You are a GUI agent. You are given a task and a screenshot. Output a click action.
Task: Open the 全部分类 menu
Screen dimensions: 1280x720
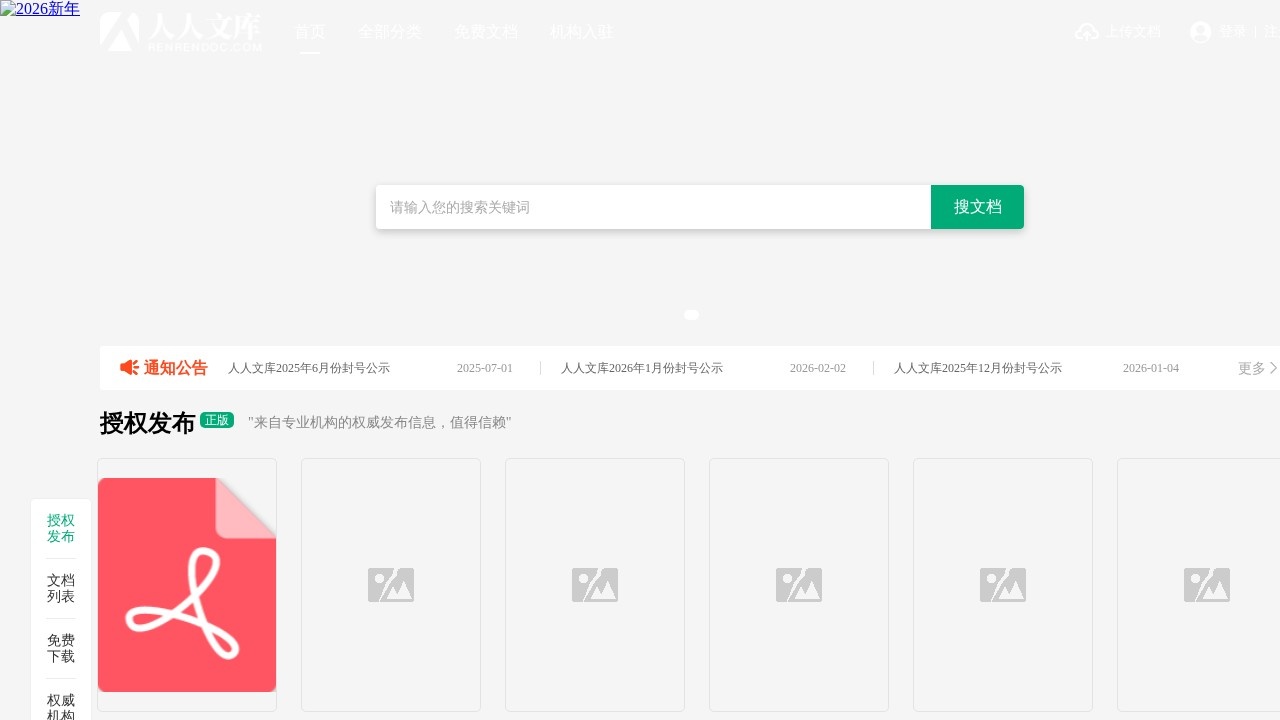pyautogui.click(x=390, y=32)
